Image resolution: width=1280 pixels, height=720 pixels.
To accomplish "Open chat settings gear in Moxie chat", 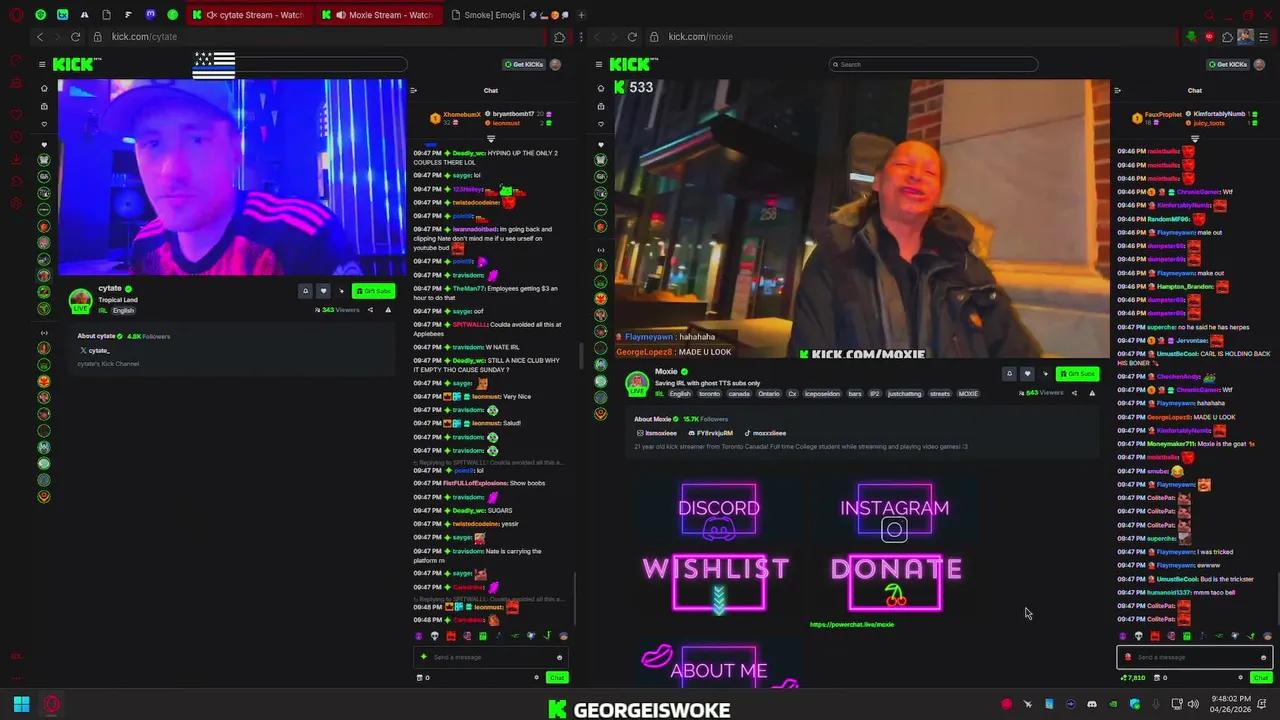I will (x=1240, y=678).
